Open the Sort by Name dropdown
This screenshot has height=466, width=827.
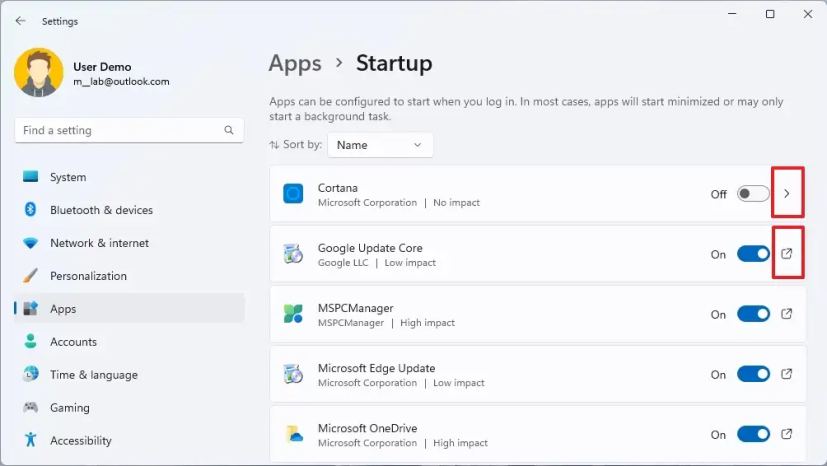click(380, 145)
